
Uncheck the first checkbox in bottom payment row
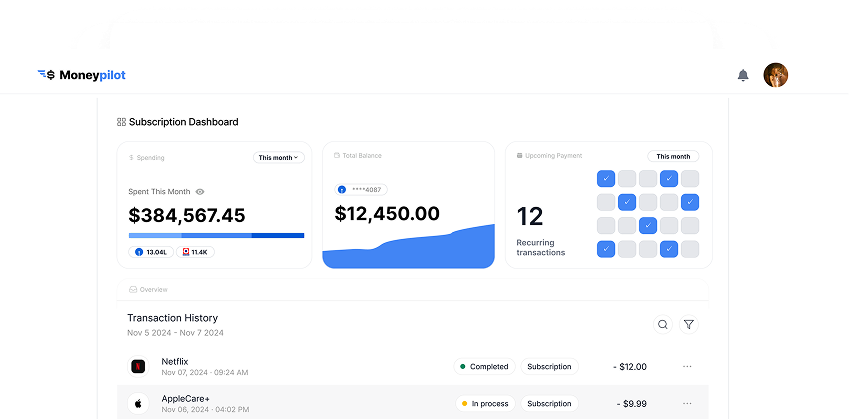(x=606, y=249)
